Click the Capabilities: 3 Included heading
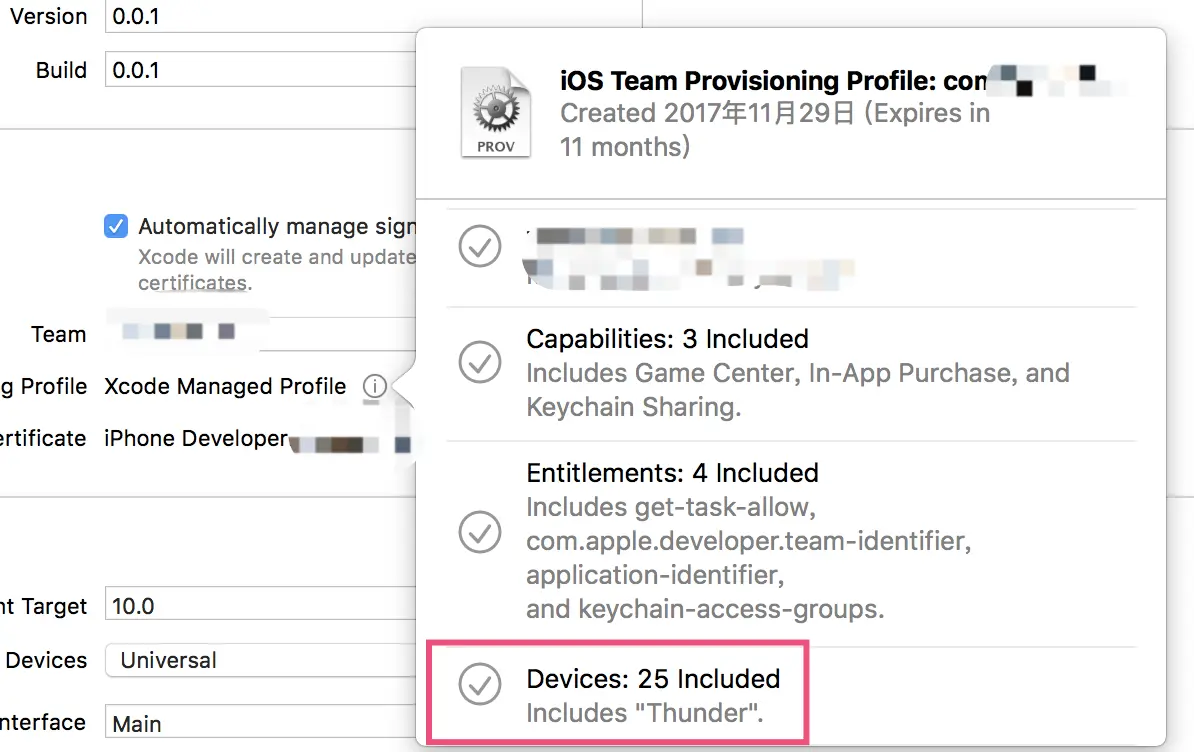Screen dimensions: 1194x752 [x=667, y=339]
